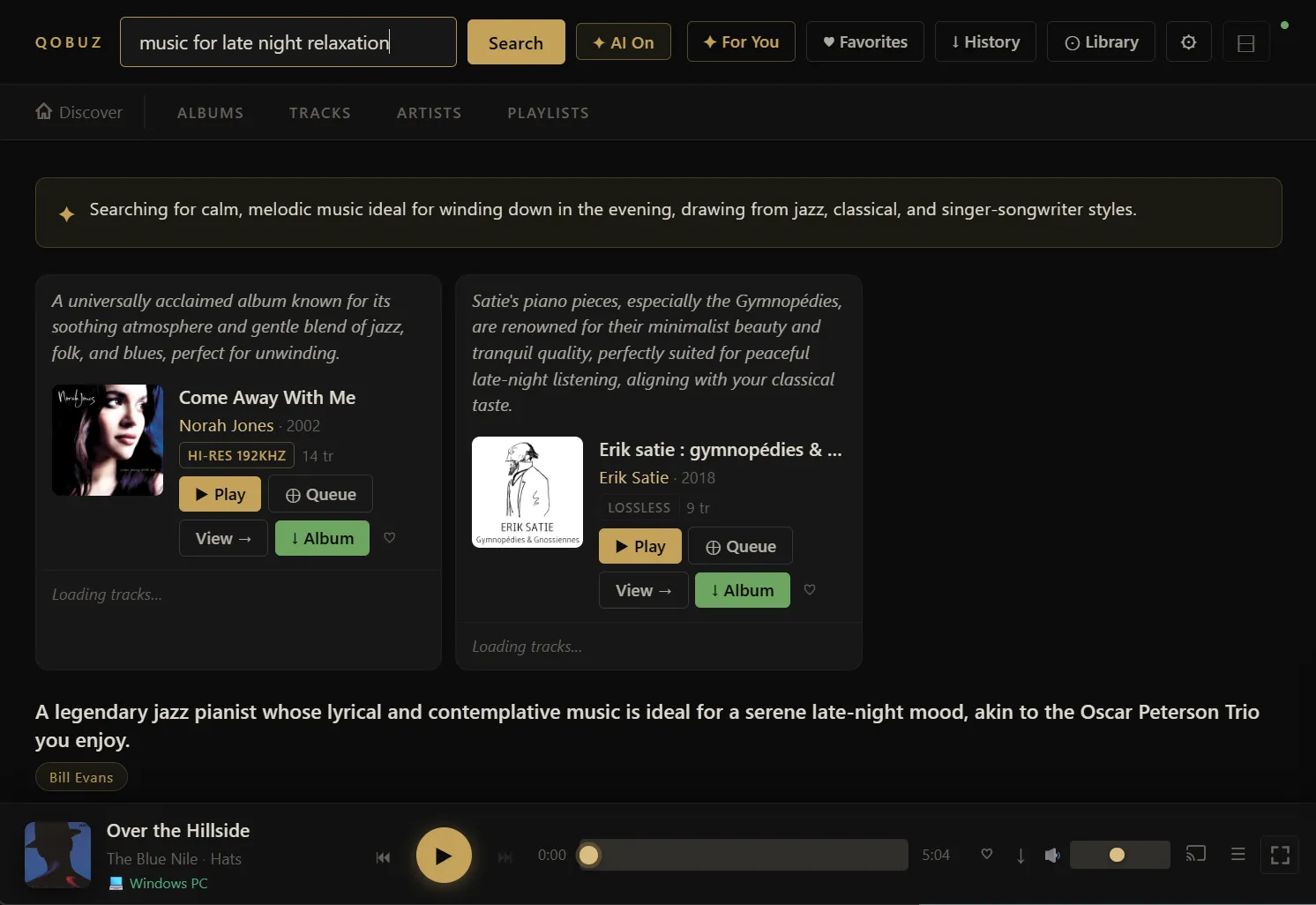Image resolution: width=1316 pixels, height=905 pixels.
Task: Select the Bill Evans artist chip
Action: click(x=81, y=777)
